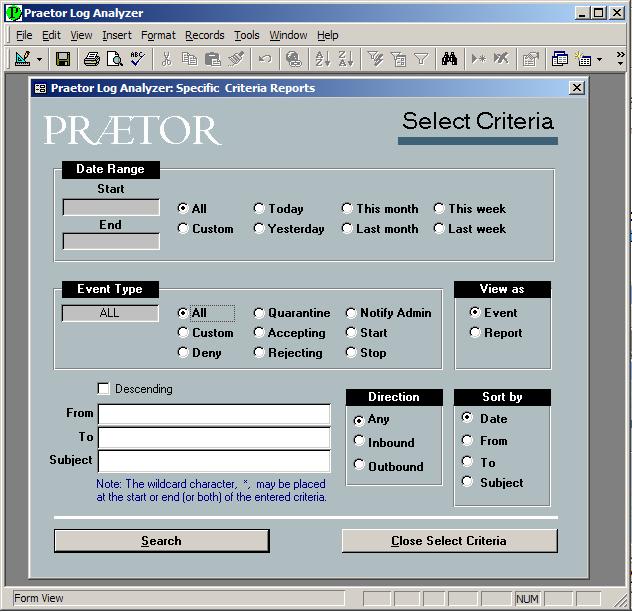Open the Insert menu
Image resolution: width=632 pixels, height=612 pixels.
117,35
